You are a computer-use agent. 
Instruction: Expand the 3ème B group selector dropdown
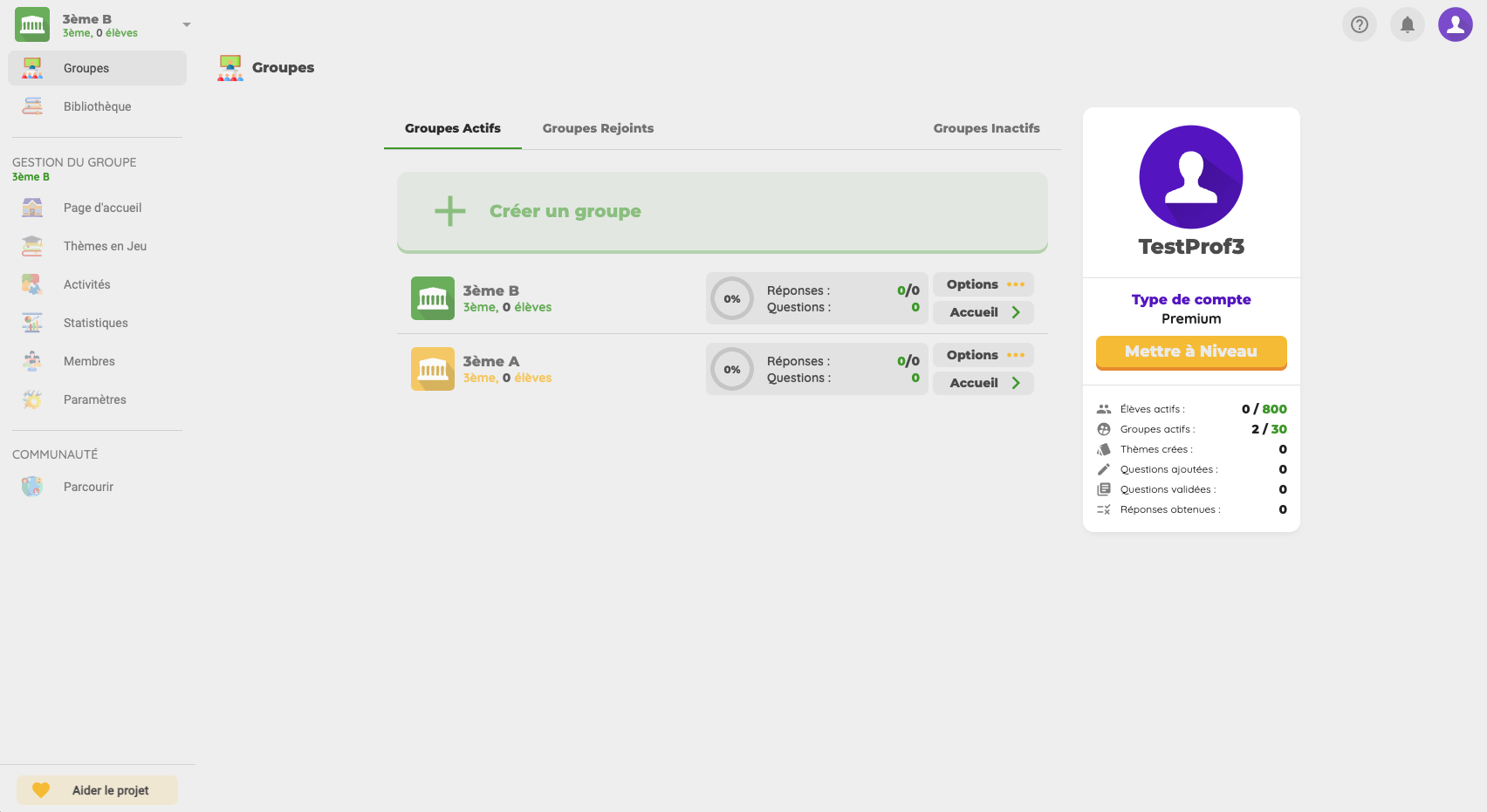pyautogui.click(x=186, y=24)
